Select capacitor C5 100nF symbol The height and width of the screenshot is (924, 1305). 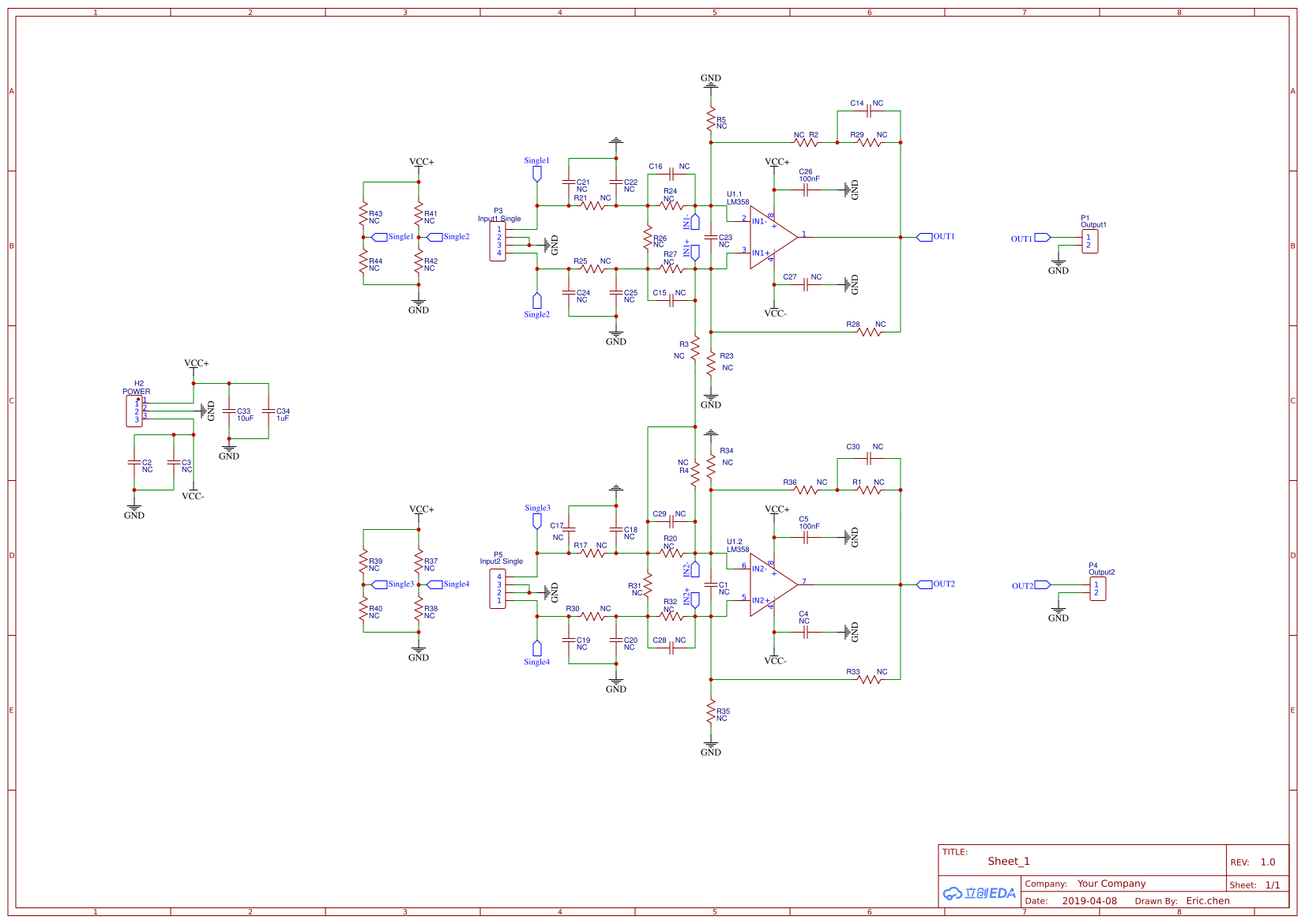pyautogui.click(x=806, y=537)
